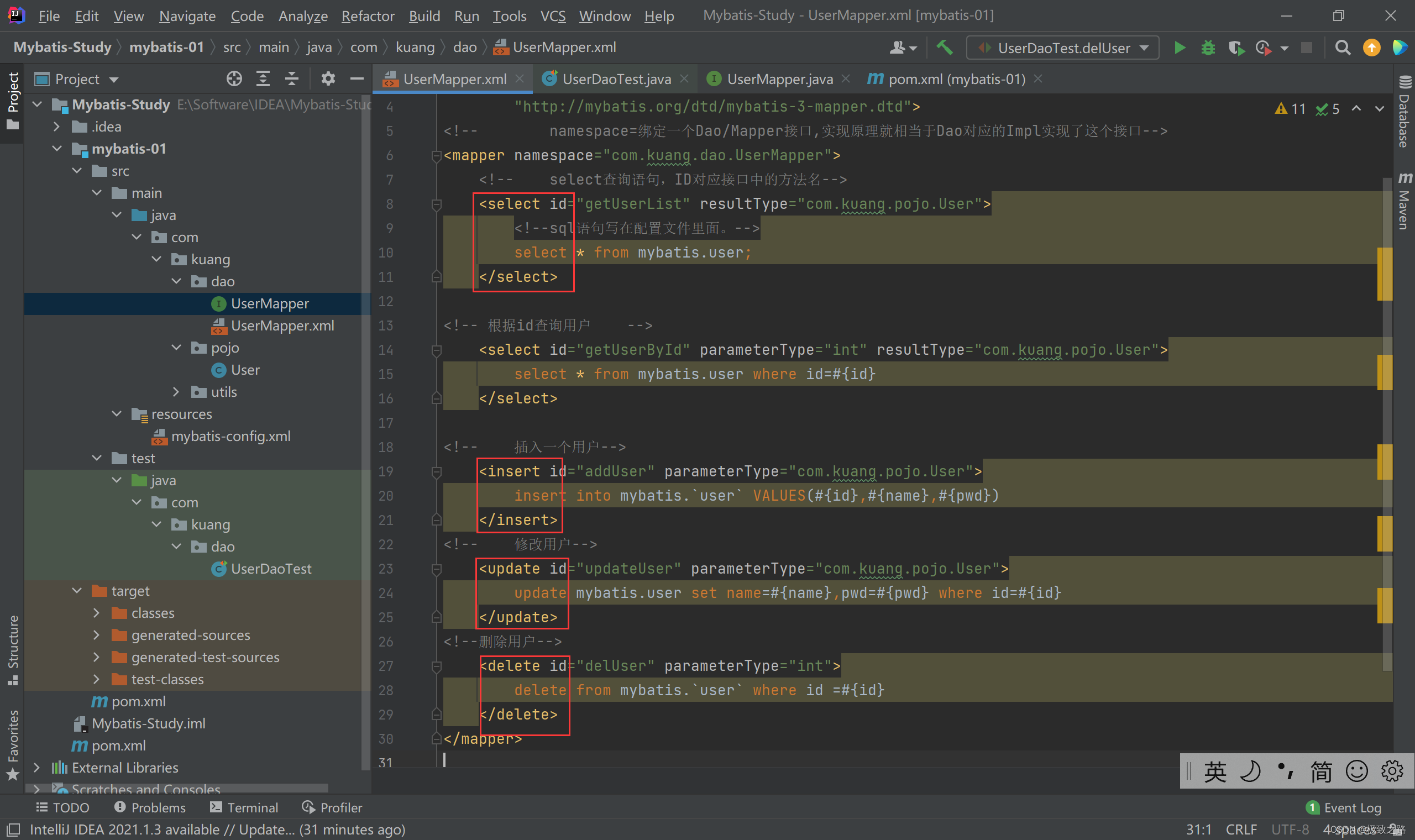Toggle IME simplified Chinese button
The width and height of the screenshot is (1415, 840).
click(1321, 771)
